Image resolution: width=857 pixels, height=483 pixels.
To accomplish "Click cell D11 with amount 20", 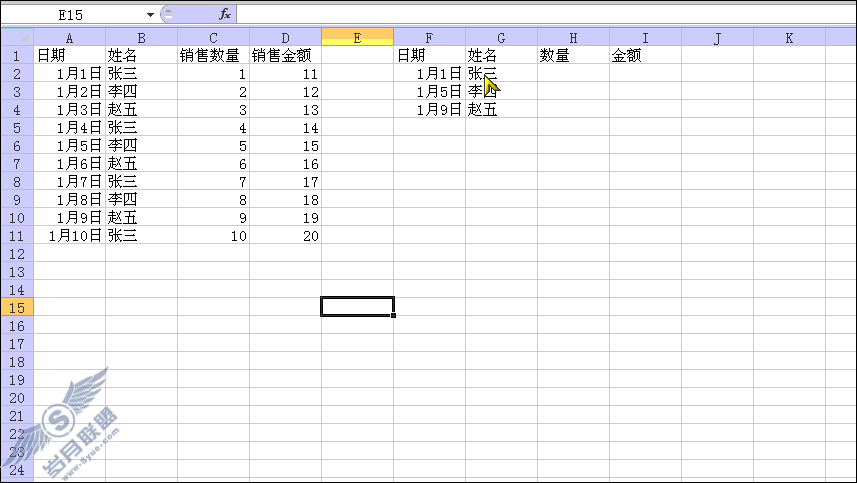I will (285, 235).
